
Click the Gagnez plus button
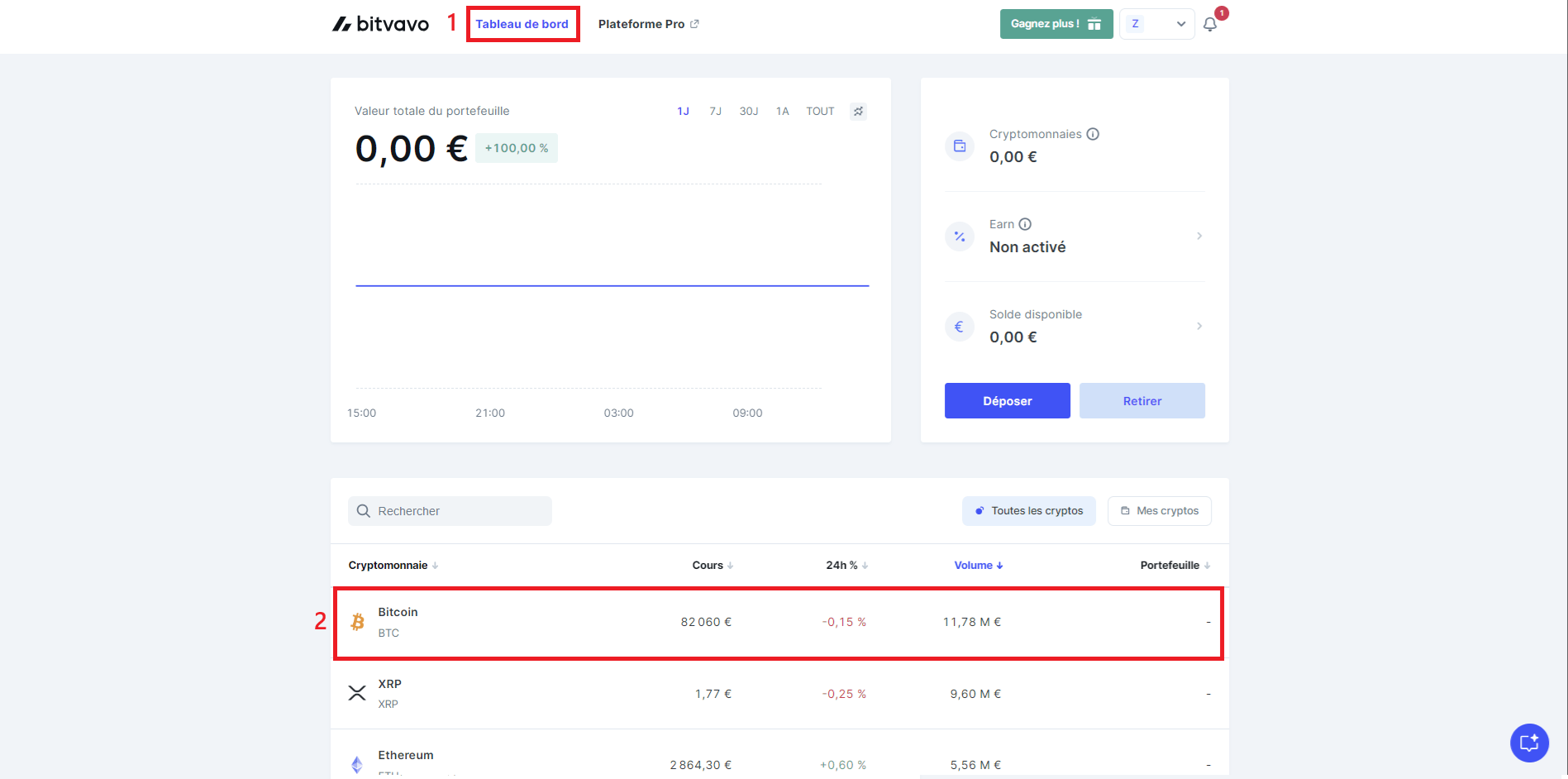coord(1056,24)
